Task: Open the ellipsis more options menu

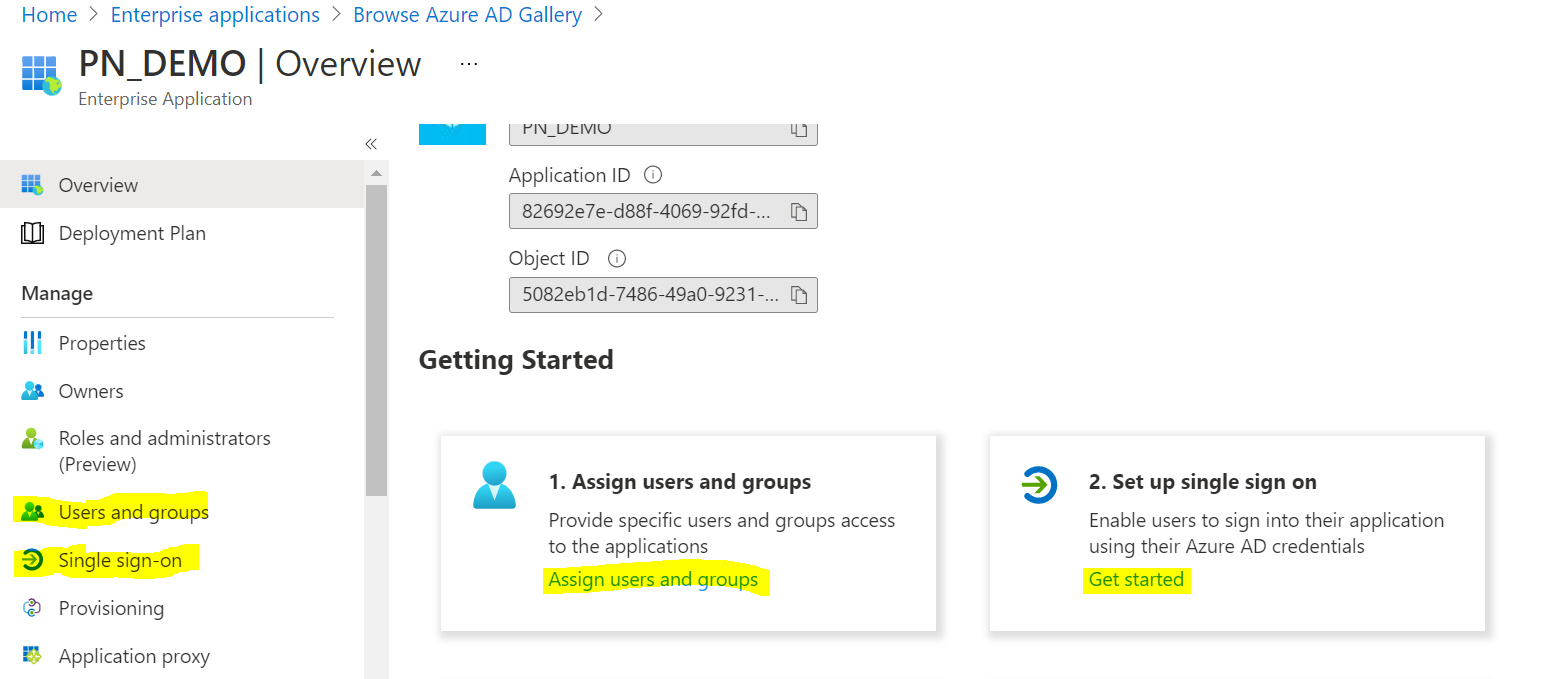Action: (x=468, y=64)
